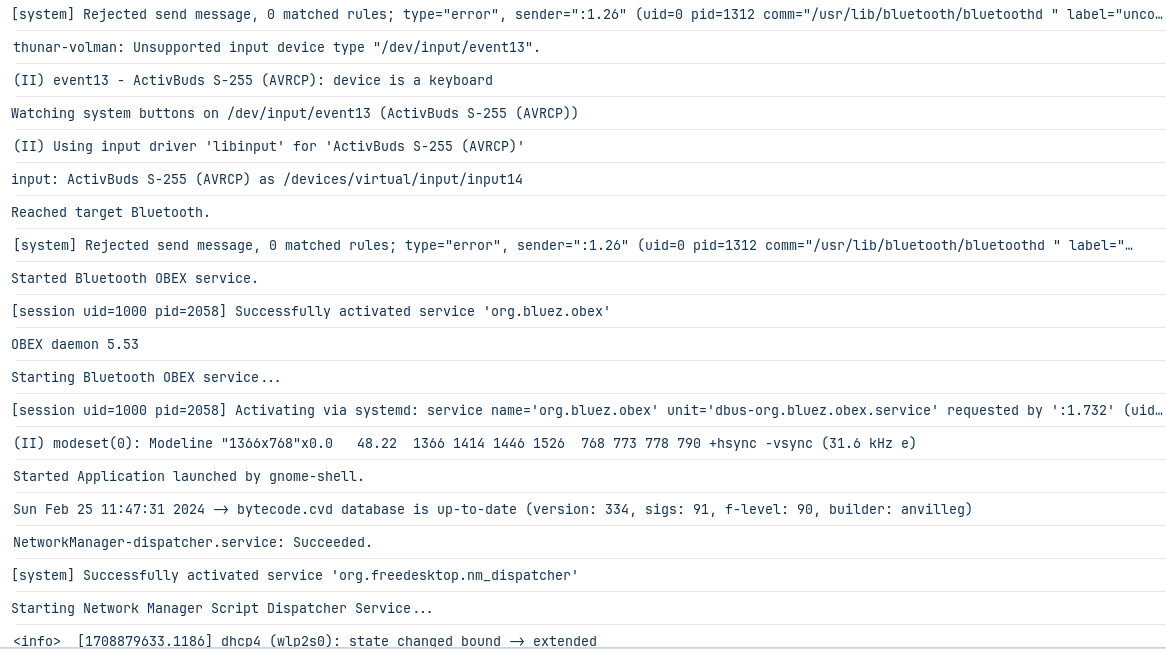1166x649 pixels.
Task: Open 'Starting Bluetooth OBEX service...' entry
Action: point(583,377)
